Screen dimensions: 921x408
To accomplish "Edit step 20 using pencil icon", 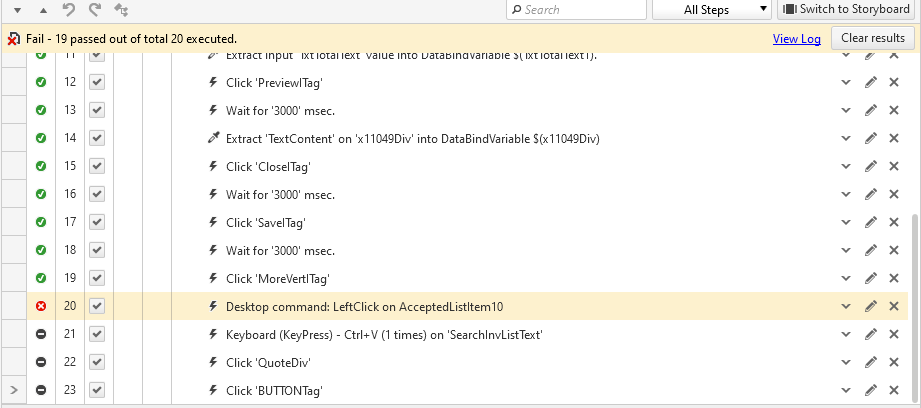I will click(871, 306).
